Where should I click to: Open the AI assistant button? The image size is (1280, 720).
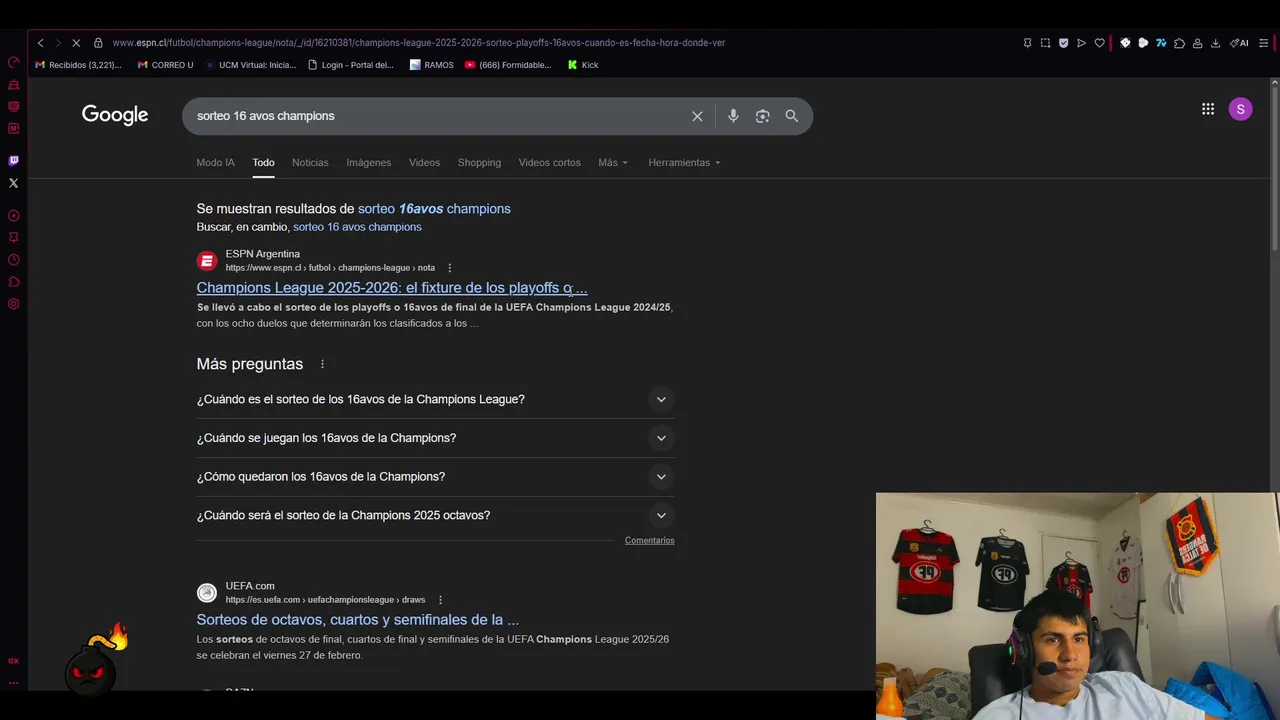pyautogui.click(x=1239, y=43)
